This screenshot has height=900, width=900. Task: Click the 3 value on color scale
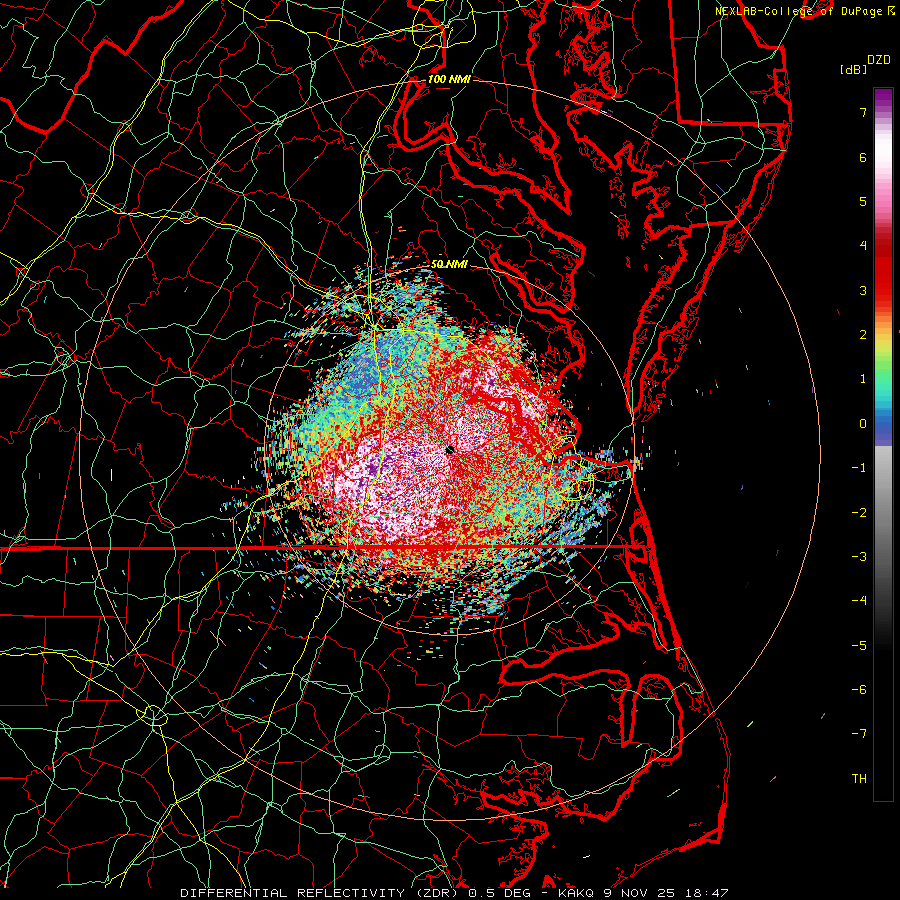863,290
